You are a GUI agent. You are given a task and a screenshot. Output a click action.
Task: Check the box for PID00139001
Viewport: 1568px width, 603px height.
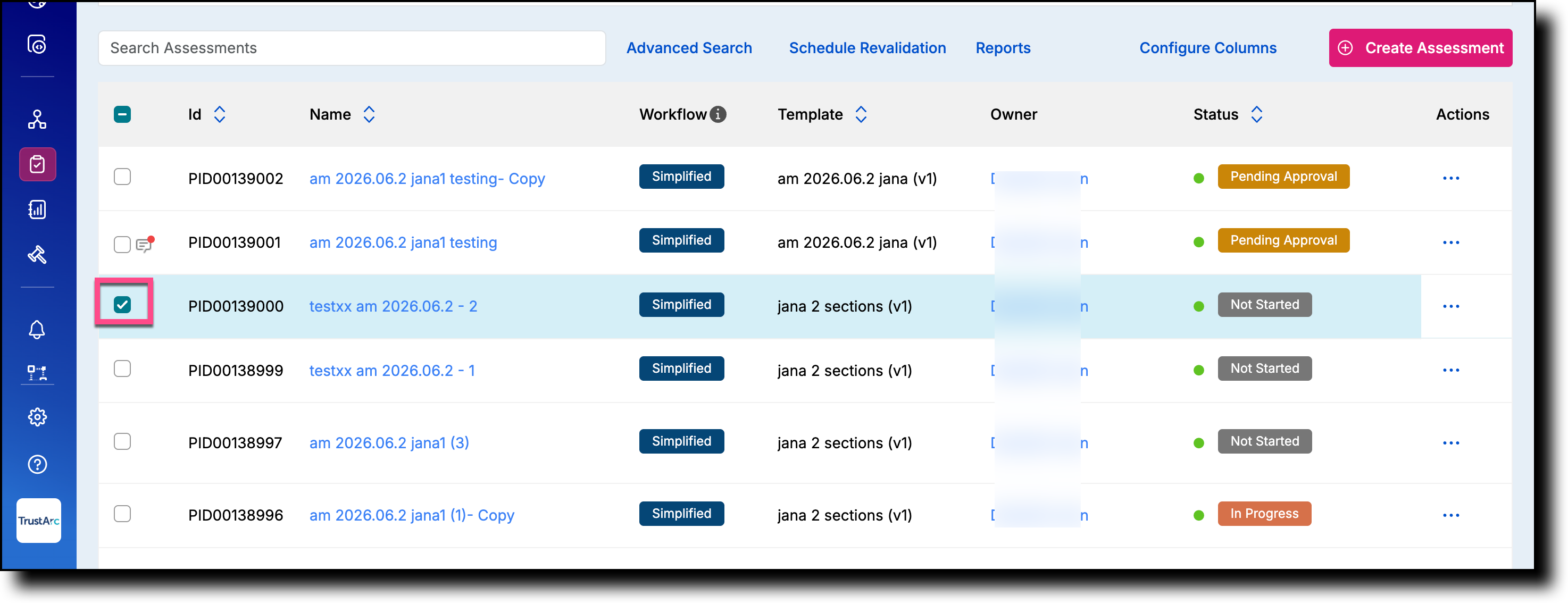[122, 244]
